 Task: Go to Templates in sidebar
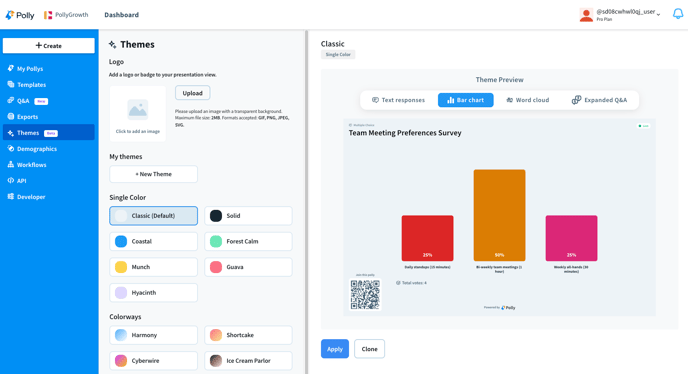[x=49, y=85]
